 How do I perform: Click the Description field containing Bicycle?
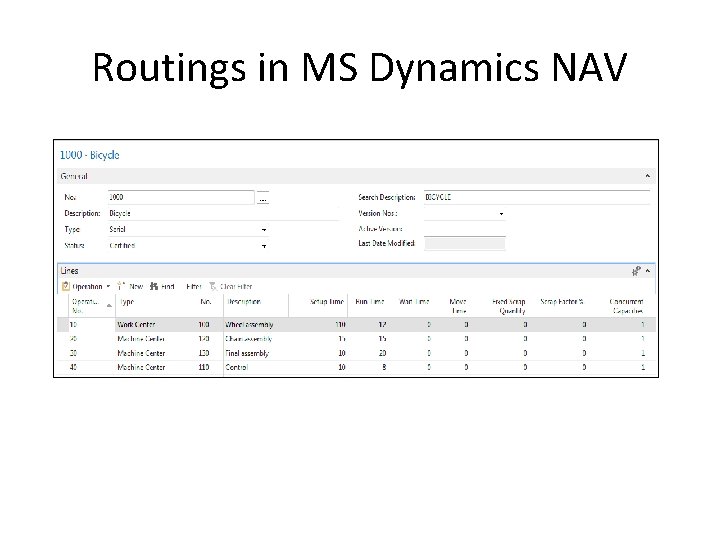pyautogui.click(x=224, y=214)
